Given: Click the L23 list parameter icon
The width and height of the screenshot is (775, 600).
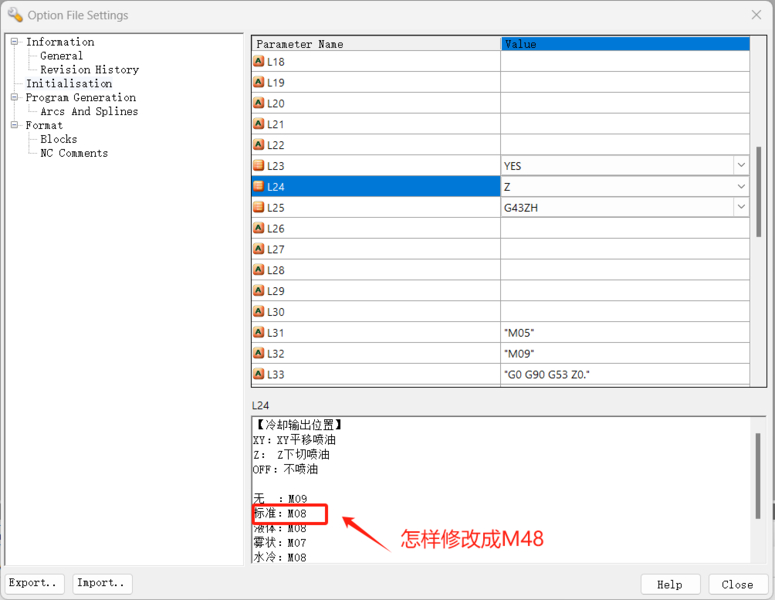Looking at the screenshot, I should [x=259, y=166].
